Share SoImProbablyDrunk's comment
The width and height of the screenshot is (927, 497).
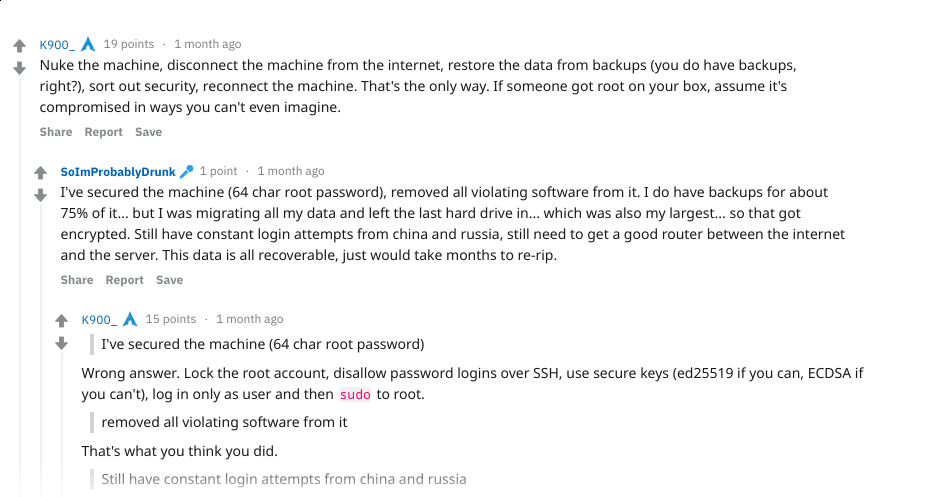[77, 280]
